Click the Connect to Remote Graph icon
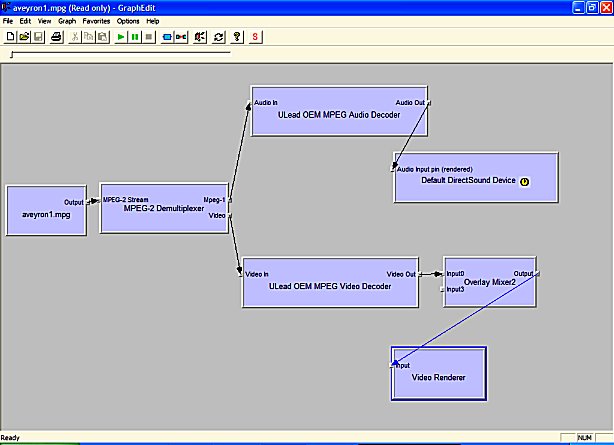 point(200,37)
